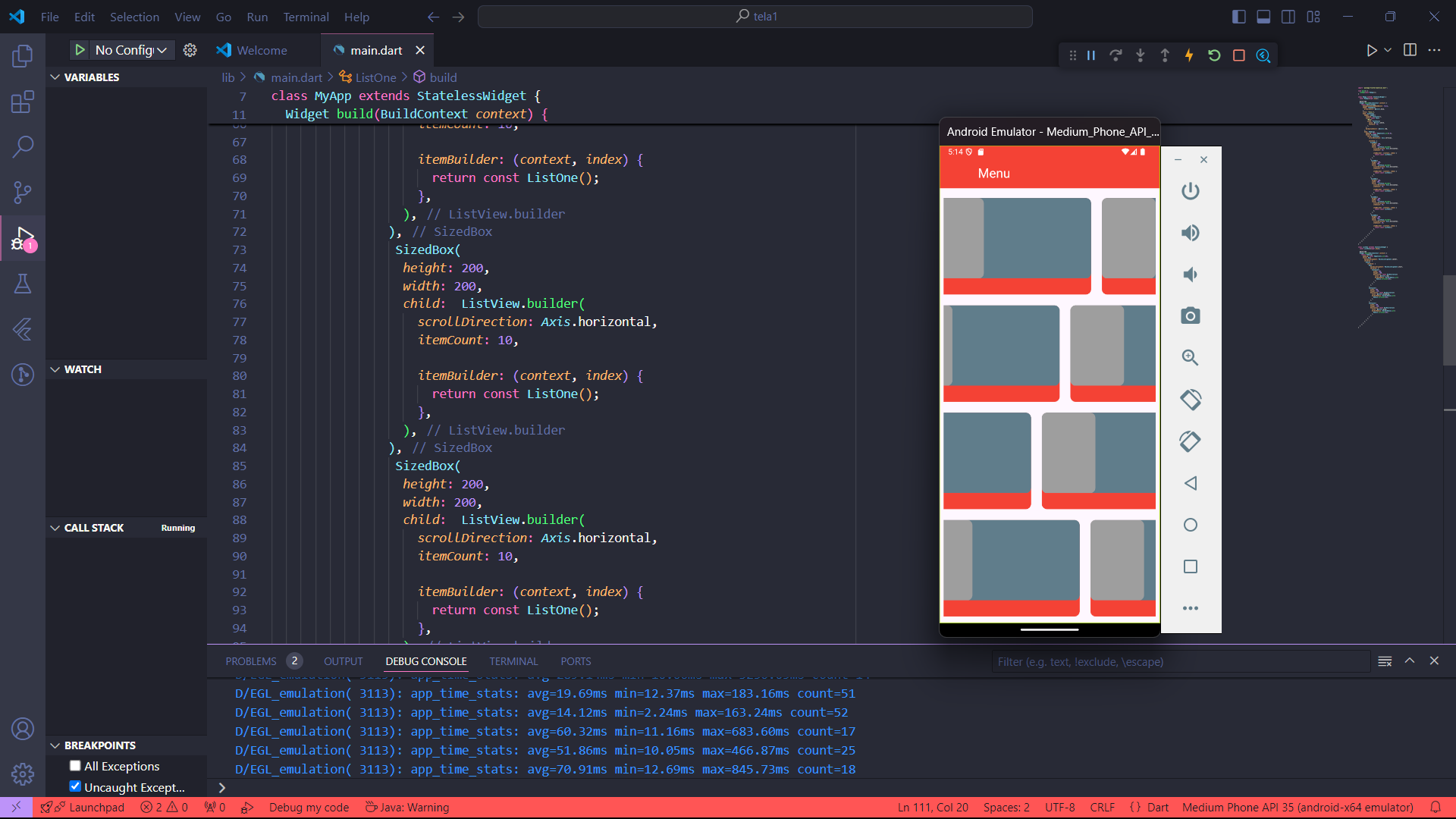Open the Source Control view
This screenshot has width=1456, height=819.
(x=23, y=192)
